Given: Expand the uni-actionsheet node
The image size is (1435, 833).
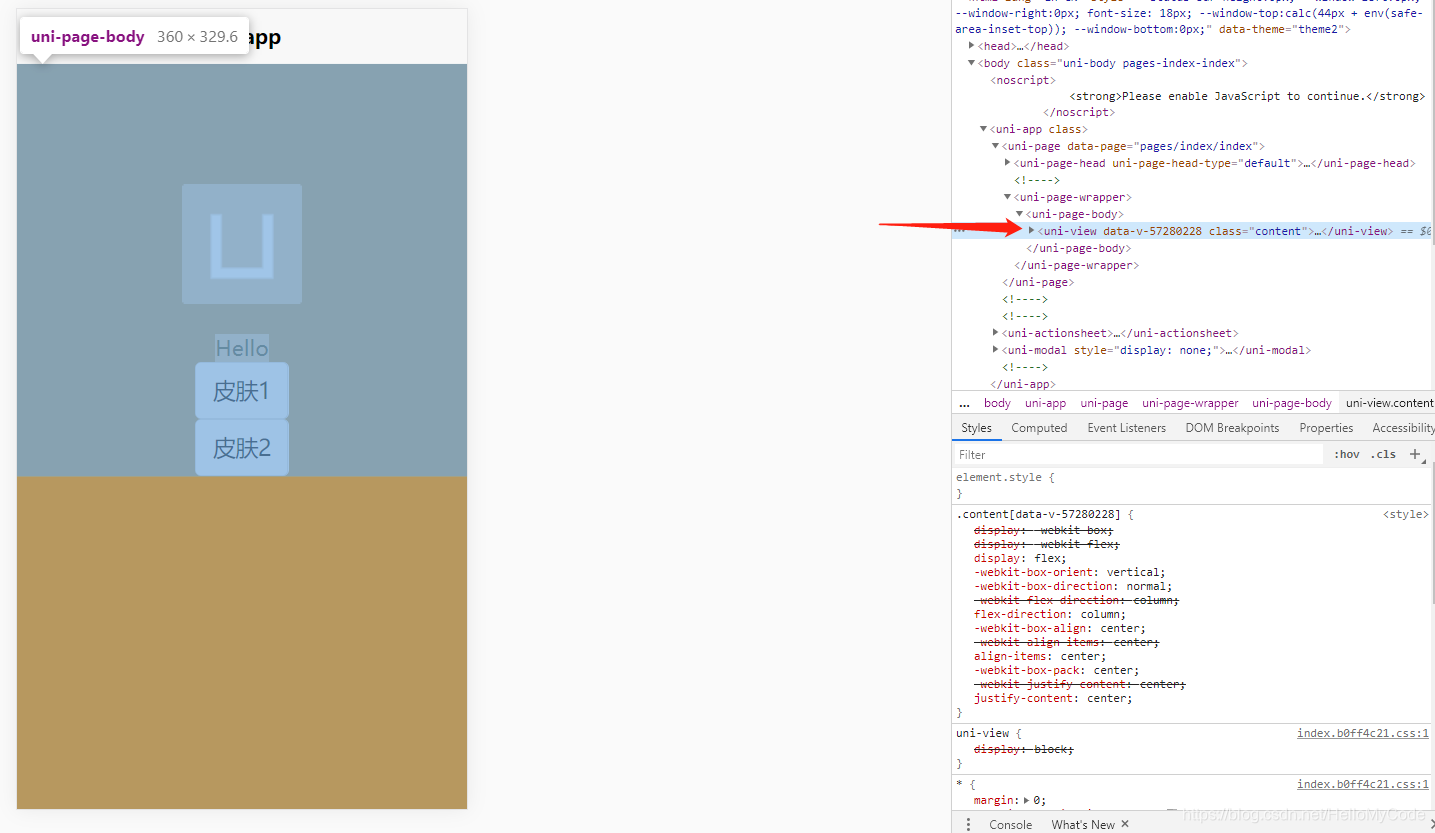Looking at the screenshot, I should (x=995, y=332).
